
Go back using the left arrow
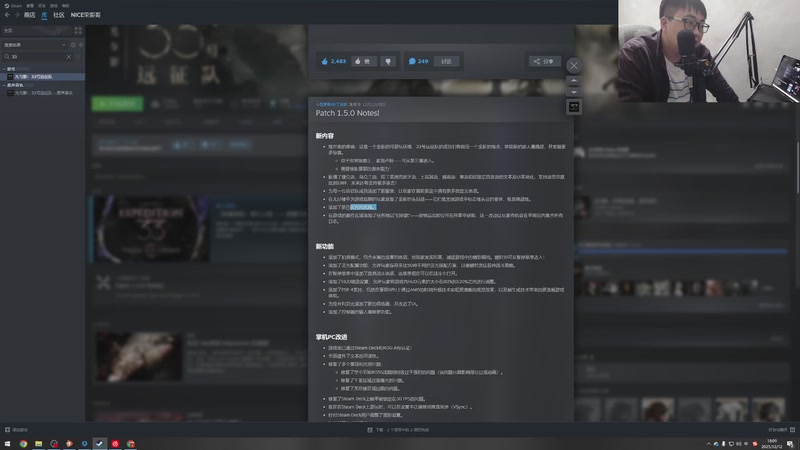pos(7,15)
